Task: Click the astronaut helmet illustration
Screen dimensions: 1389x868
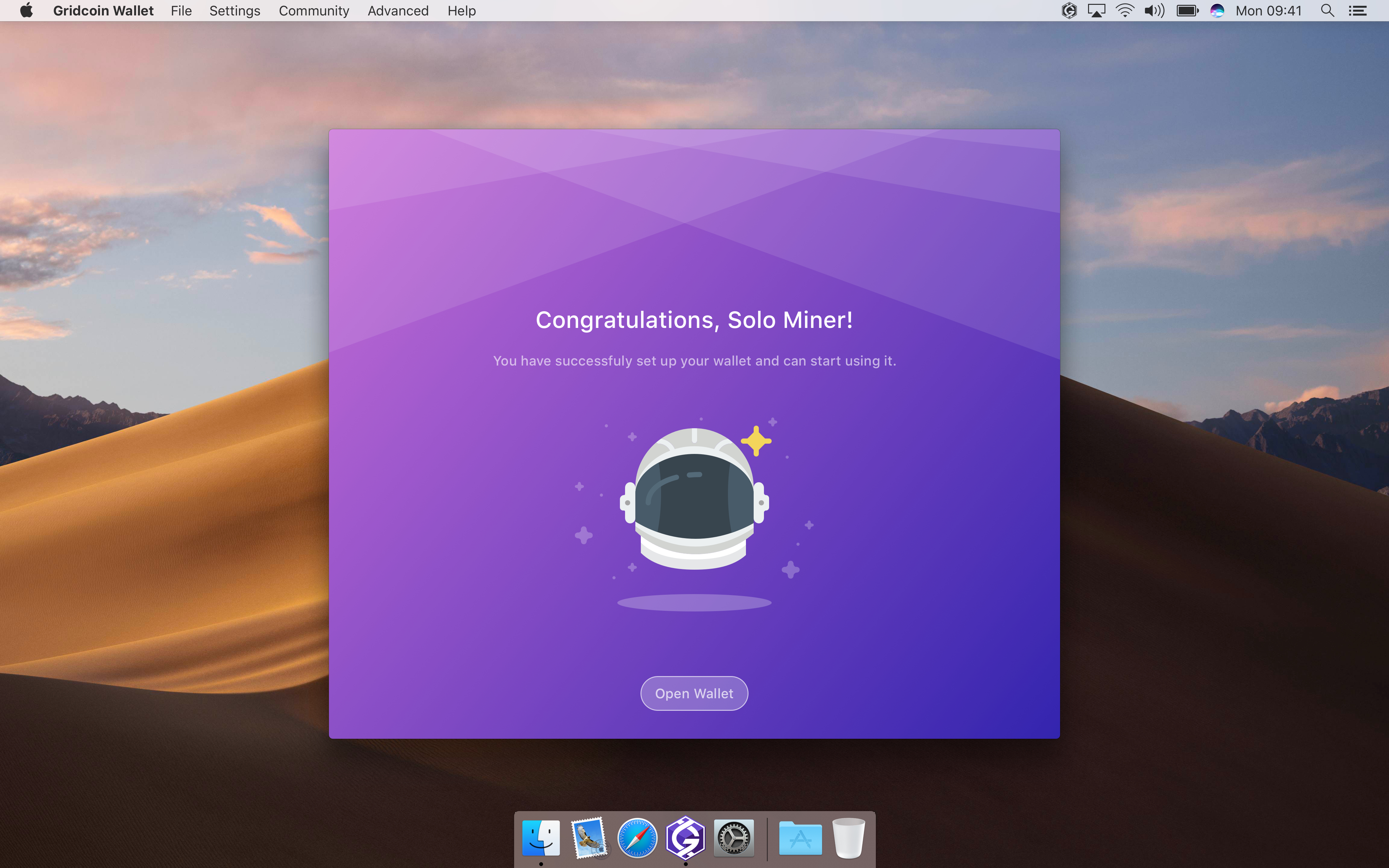Action: (x=694, y=498)
